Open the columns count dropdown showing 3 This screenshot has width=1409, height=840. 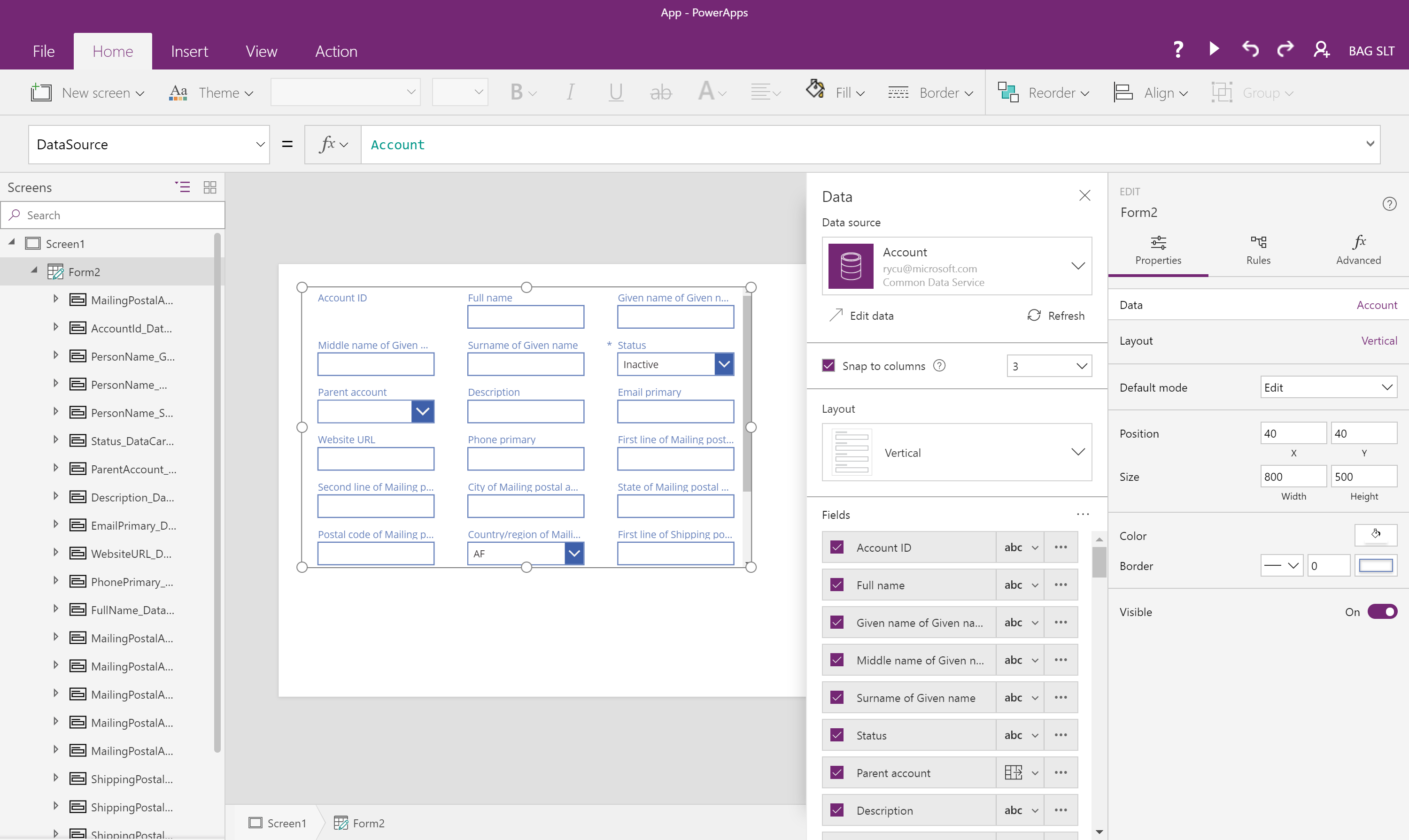(1049, 366)
